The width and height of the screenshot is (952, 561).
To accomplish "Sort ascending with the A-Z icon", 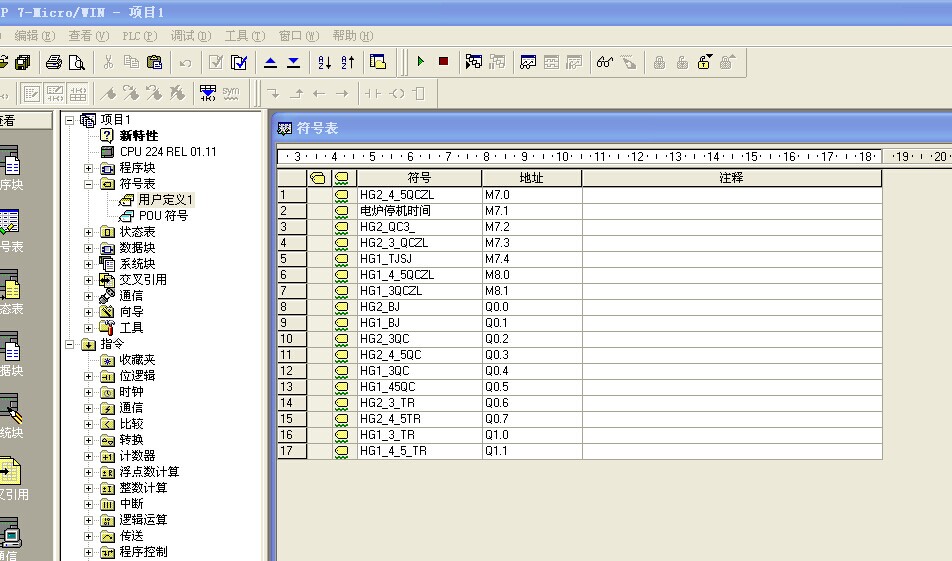I will (x=324, y=62).
